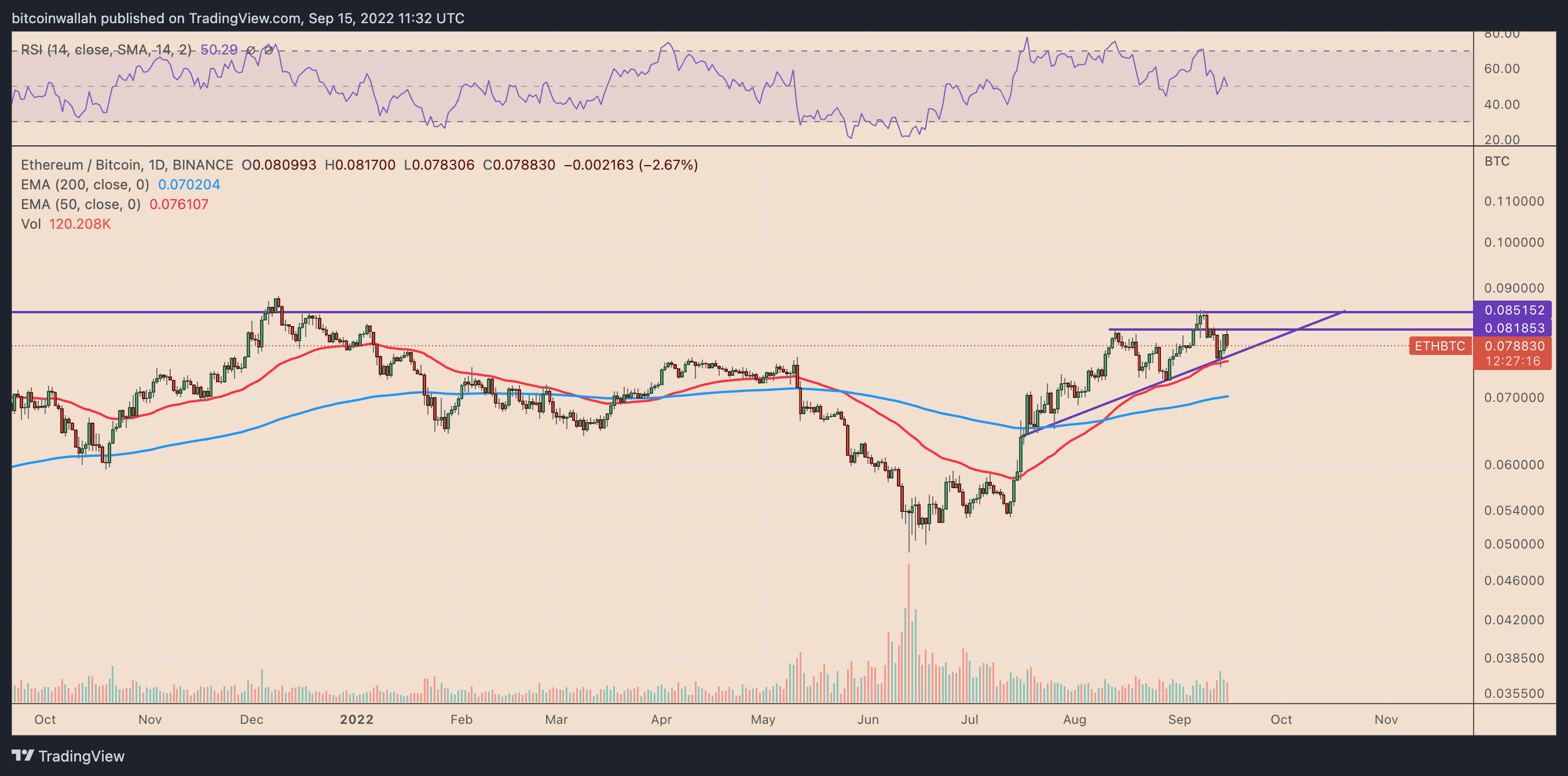The height and width of the screenshot is (776, 1568).
Task: Select the EMA (50, close, 0) legend
Action: point(80,204)
